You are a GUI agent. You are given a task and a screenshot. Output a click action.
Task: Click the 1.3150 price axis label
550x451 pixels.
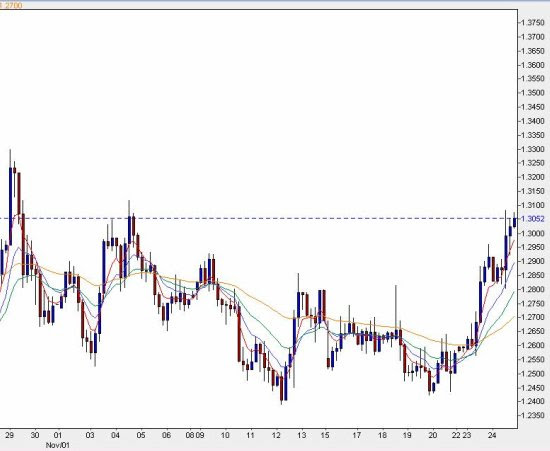[x=533, y=191]
